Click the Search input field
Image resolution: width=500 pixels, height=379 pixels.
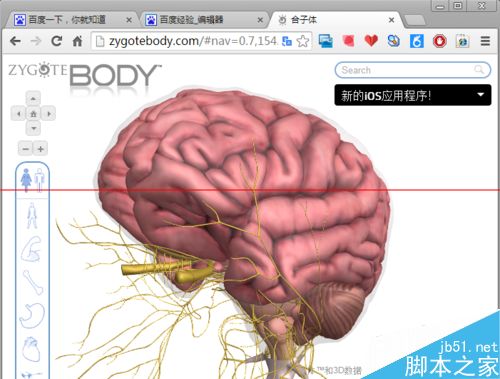[x=413, y=70]
